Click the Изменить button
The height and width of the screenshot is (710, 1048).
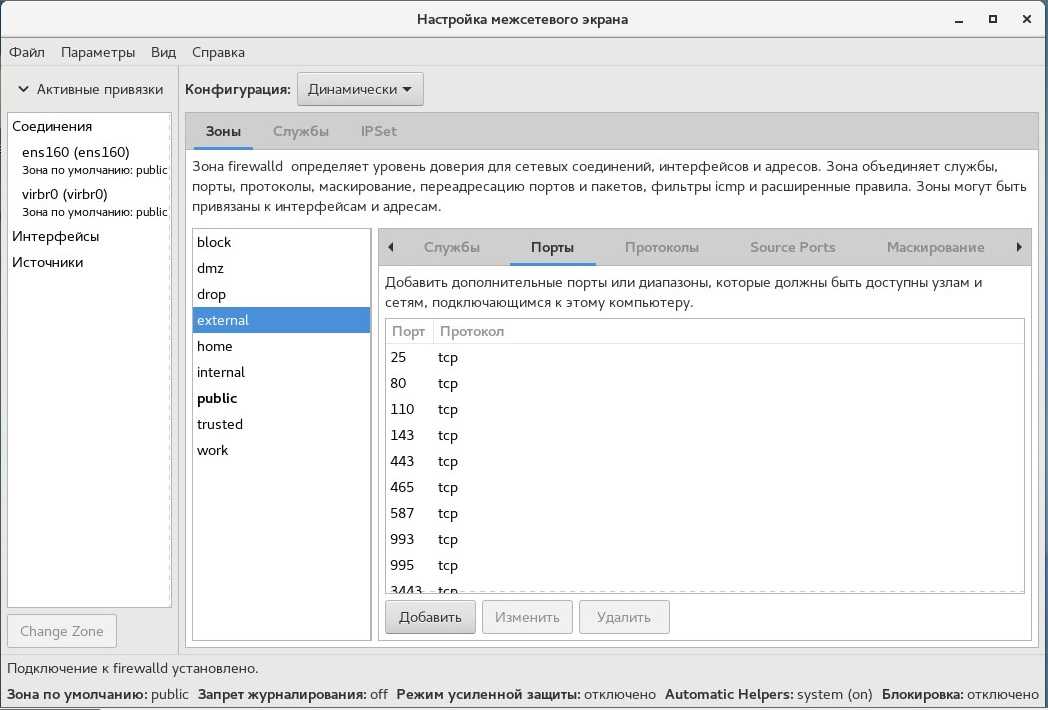pyautogui.click(x=527, y=617)
